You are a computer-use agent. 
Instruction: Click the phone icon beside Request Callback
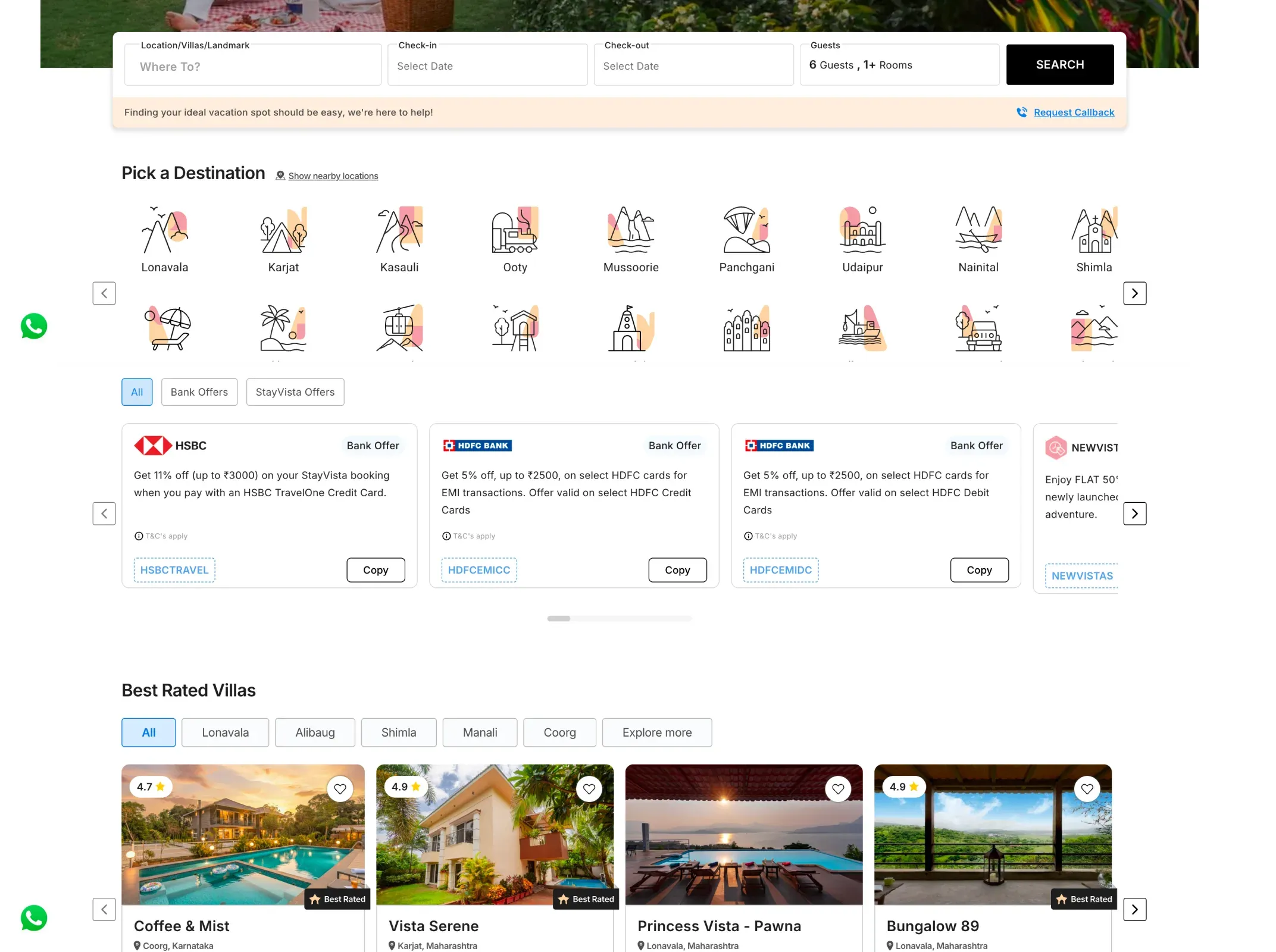(x=1022, y=112)
